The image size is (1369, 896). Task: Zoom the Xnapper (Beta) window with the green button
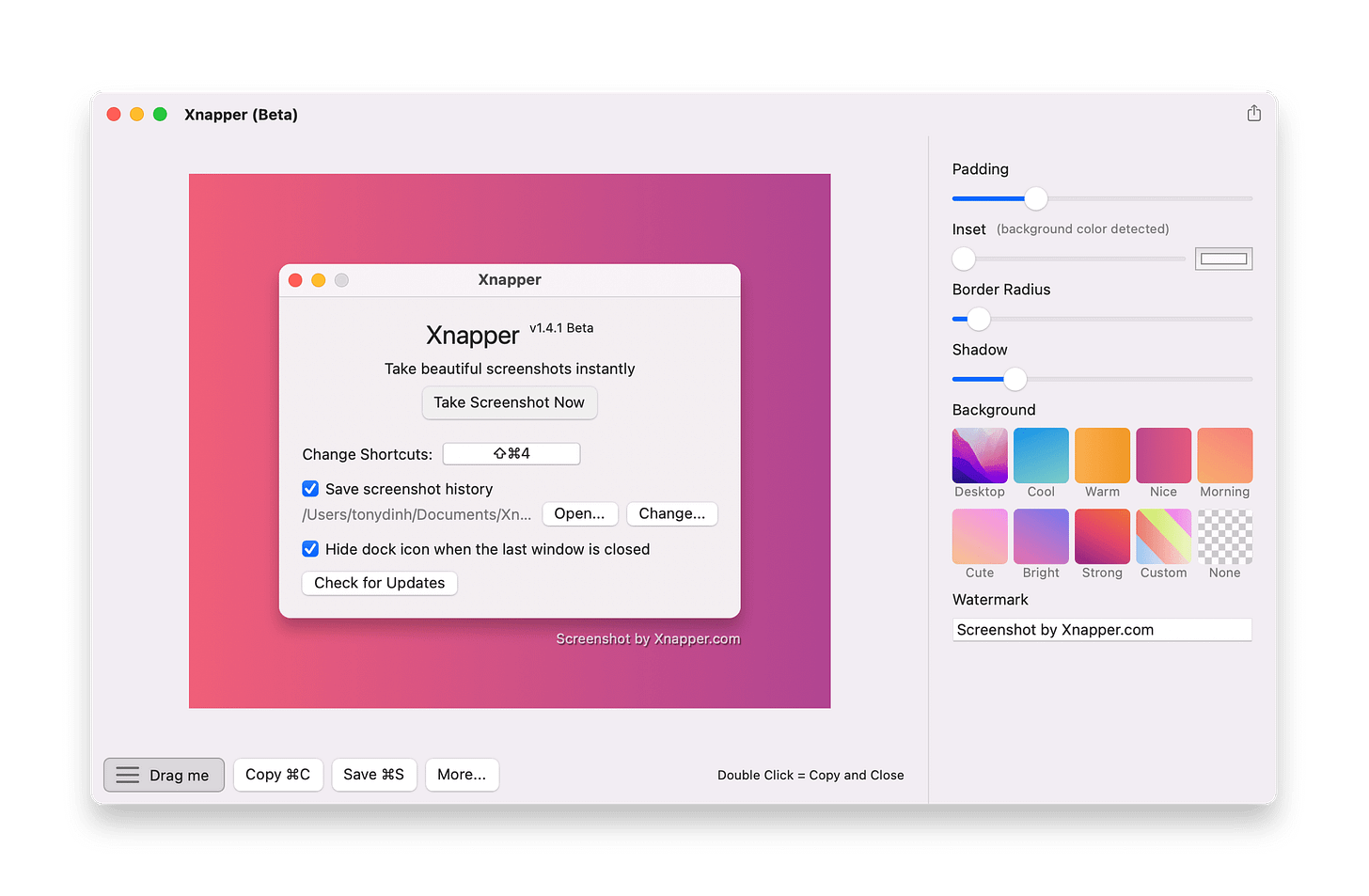point(160,114)
